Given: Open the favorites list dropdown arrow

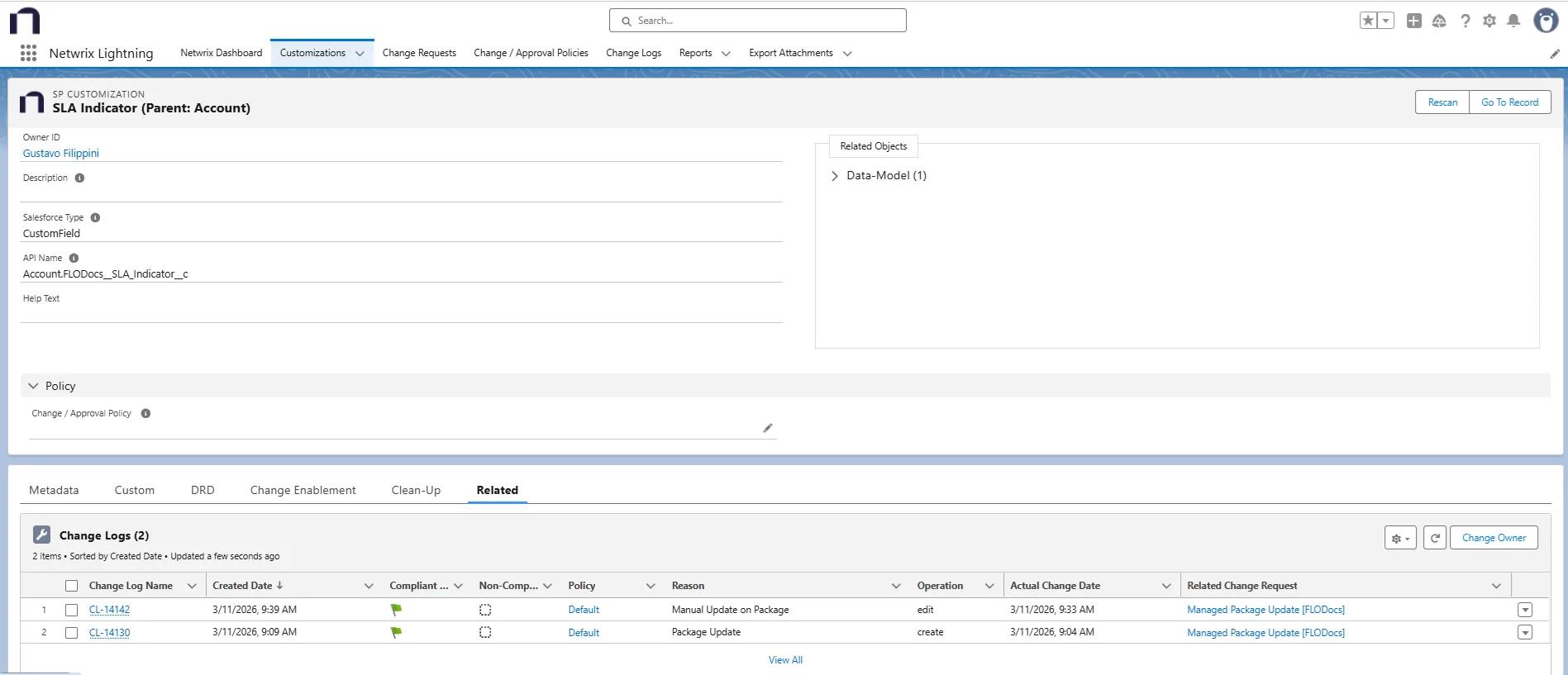Looking at the screenshot, I should [1386, 21].
